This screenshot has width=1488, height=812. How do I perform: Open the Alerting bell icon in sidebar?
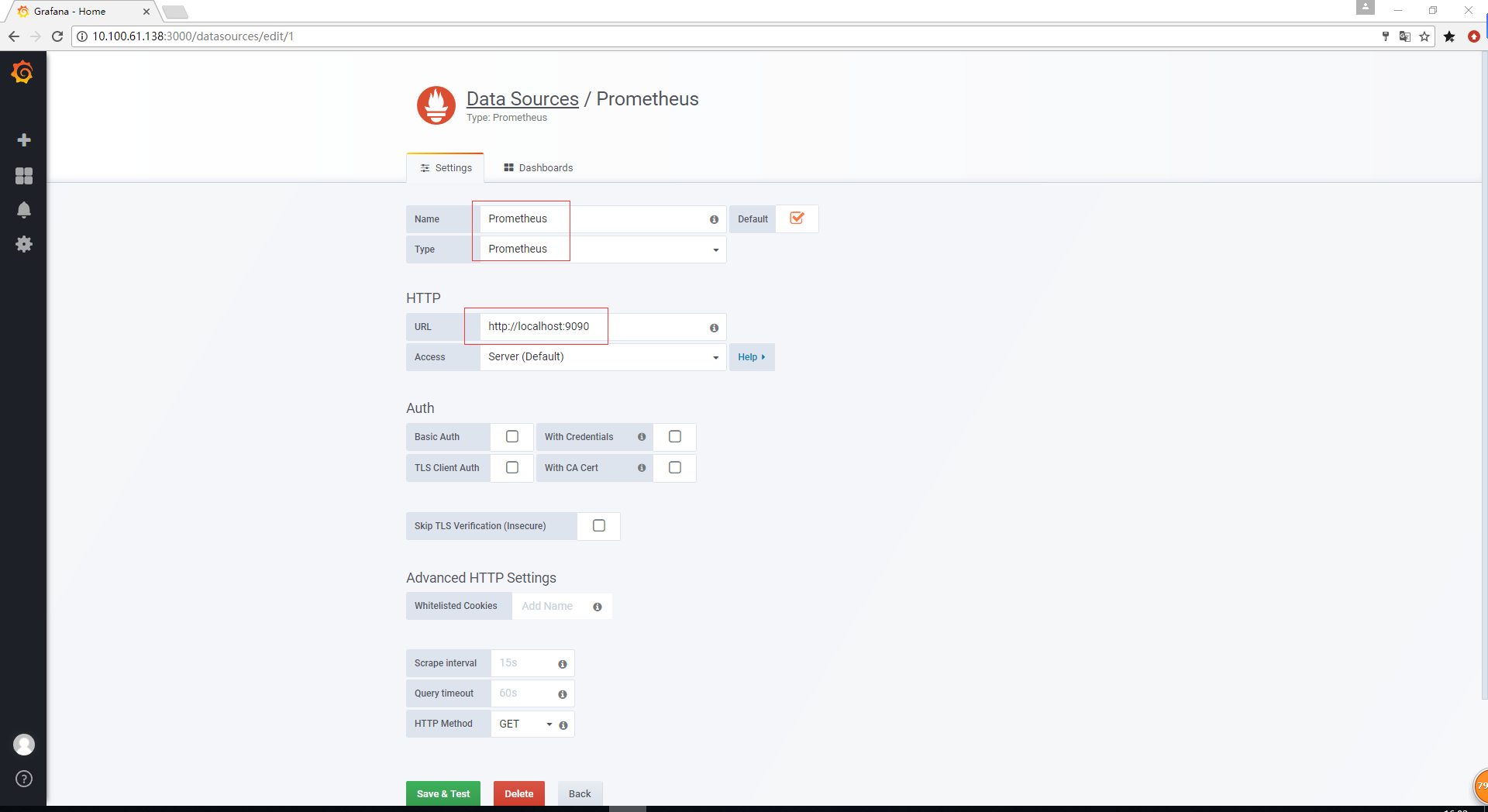tap(24, 210)
